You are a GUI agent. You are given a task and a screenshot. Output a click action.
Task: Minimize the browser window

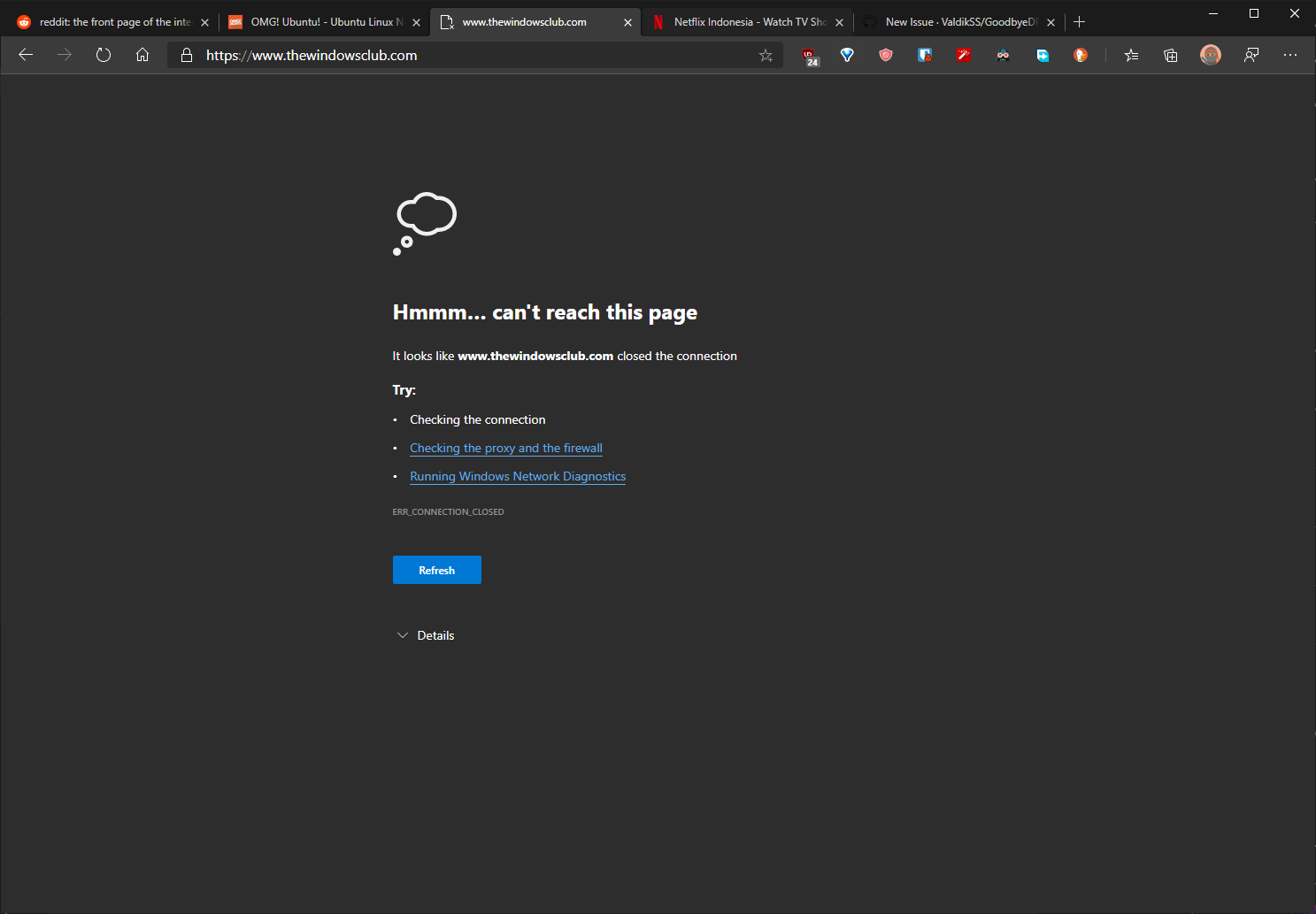1213,13
